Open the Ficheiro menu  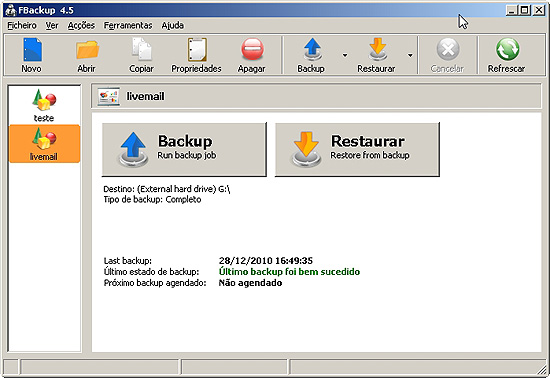pos(22,25)
